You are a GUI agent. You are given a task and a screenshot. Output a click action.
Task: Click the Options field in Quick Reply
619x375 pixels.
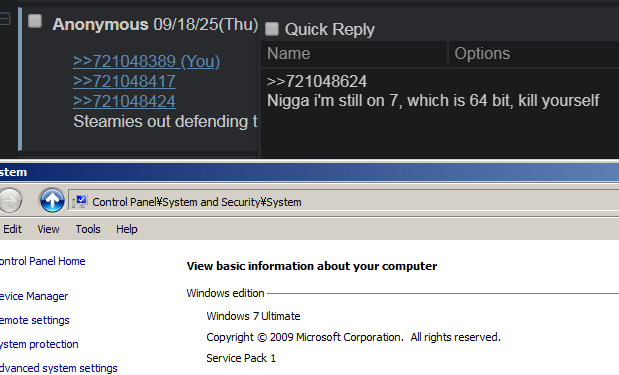pos(534,54)
